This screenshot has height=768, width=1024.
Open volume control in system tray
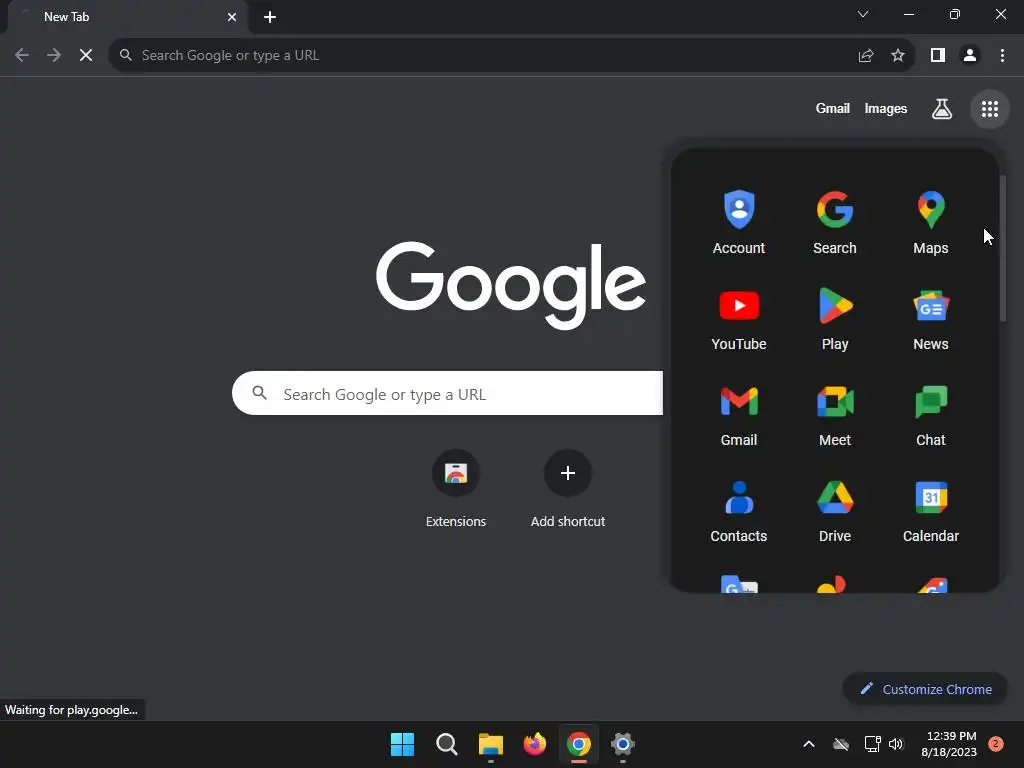[896, 744]
